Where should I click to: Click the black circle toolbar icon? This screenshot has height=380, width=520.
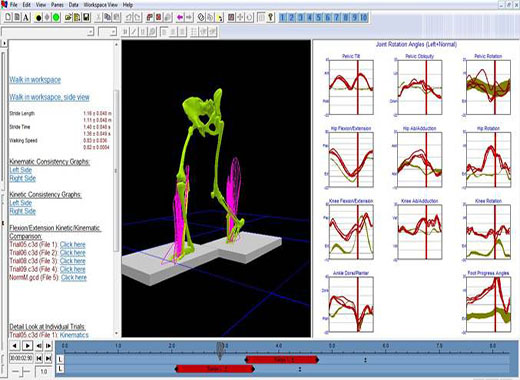point(38,17)
